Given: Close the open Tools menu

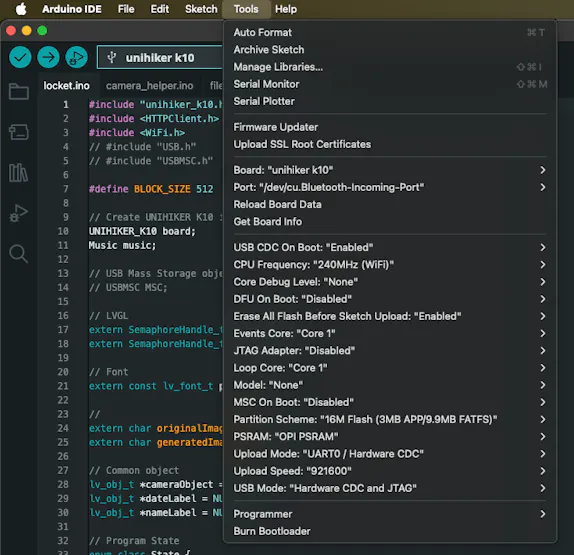Looking at the screenshot, I should pos(246,9).
